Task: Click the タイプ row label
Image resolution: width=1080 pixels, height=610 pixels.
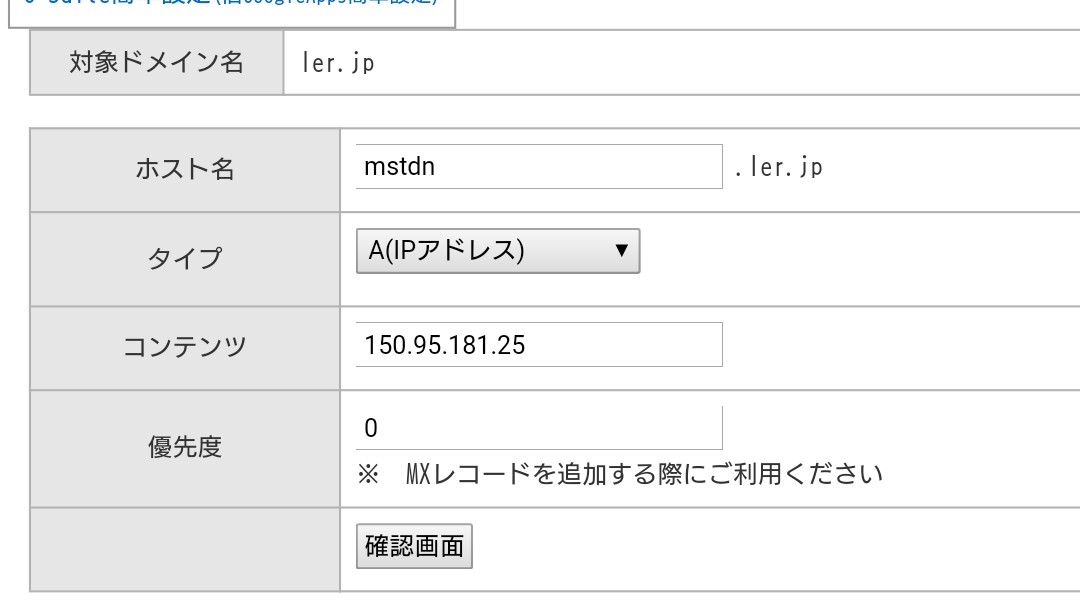Action: click(x=185, y=258)
